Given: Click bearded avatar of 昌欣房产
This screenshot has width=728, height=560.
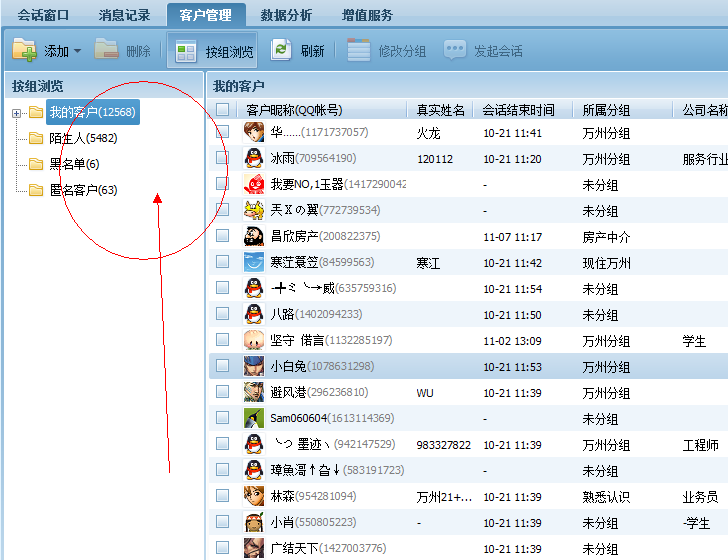Looking at the screenshot, I should coord(254,236).
